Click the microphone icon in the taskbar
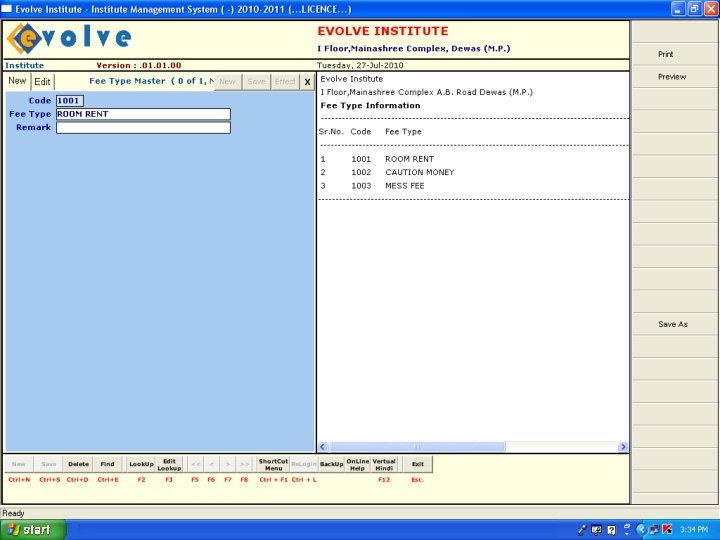Screen dimensions: 720x540 coord(582,530)
